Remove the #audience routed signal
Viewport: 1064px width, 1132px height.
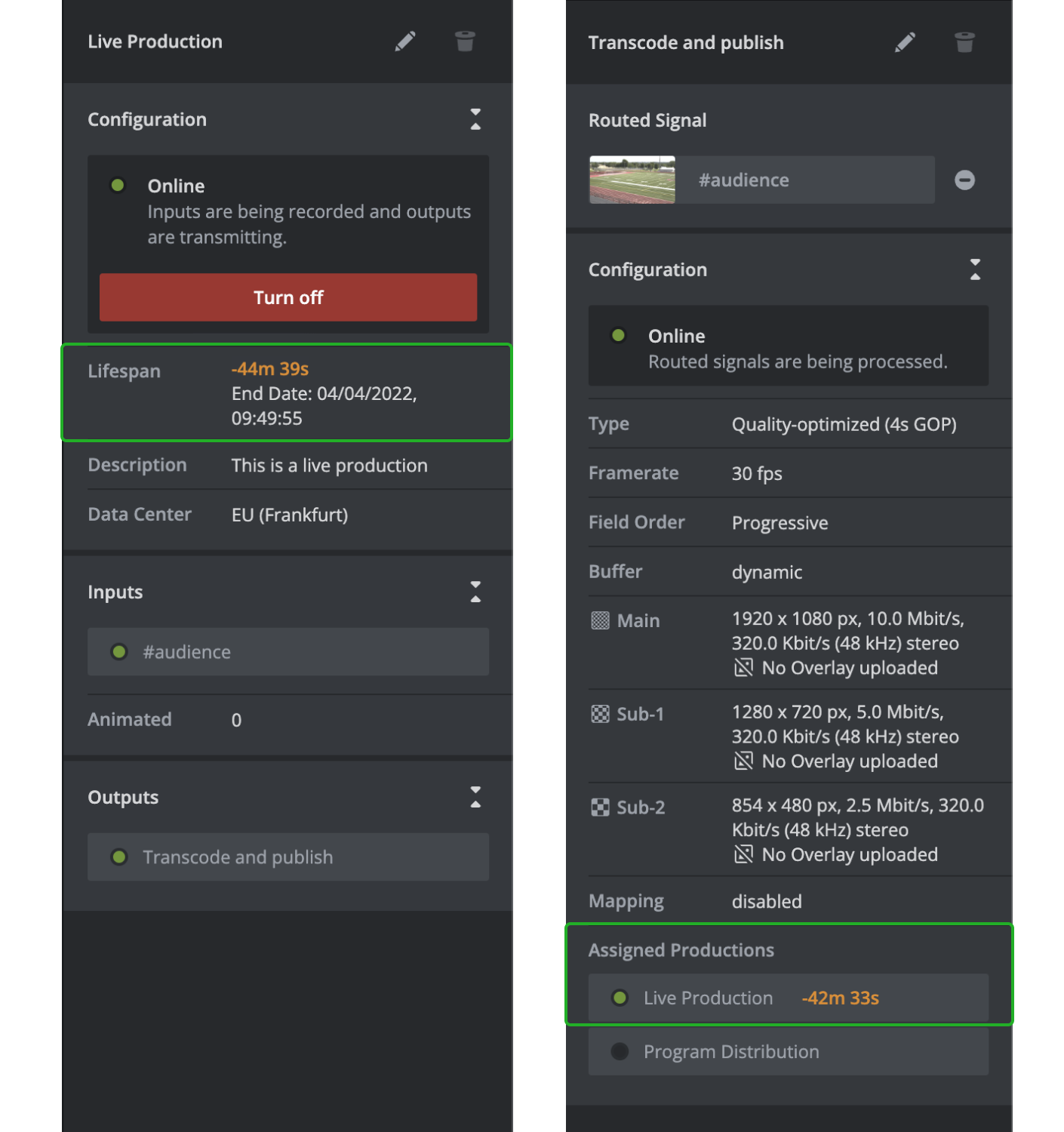pos(964,180)
